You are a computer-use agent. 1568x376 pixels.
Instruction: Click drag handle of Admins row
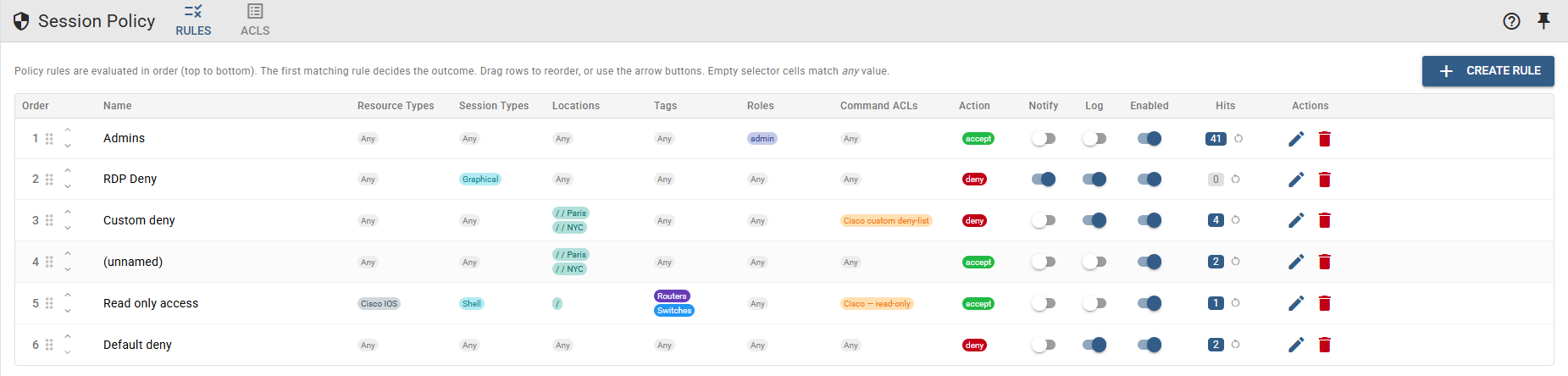49,138
